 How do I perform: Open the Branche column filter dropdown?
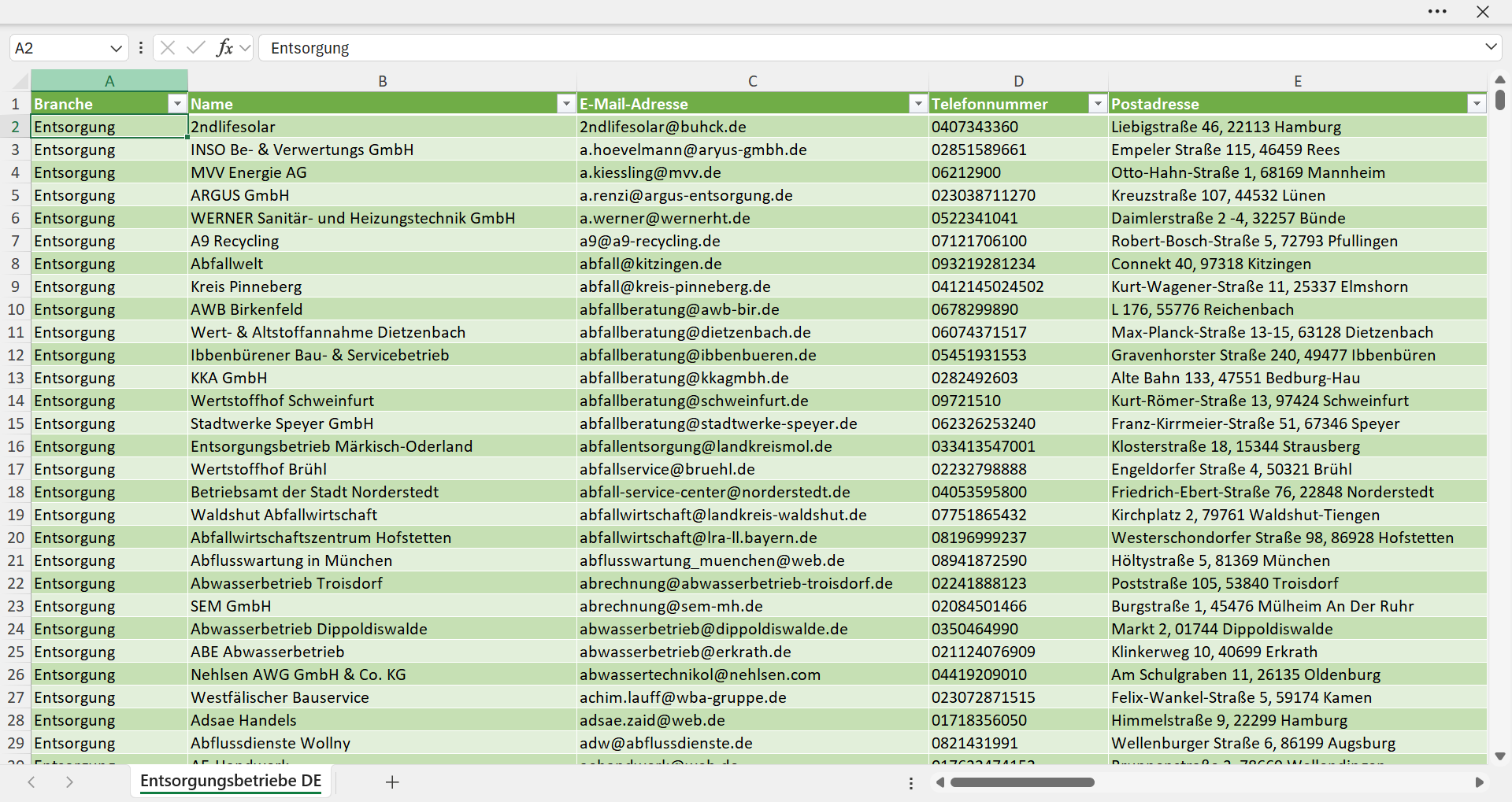(x=177, y=104)
